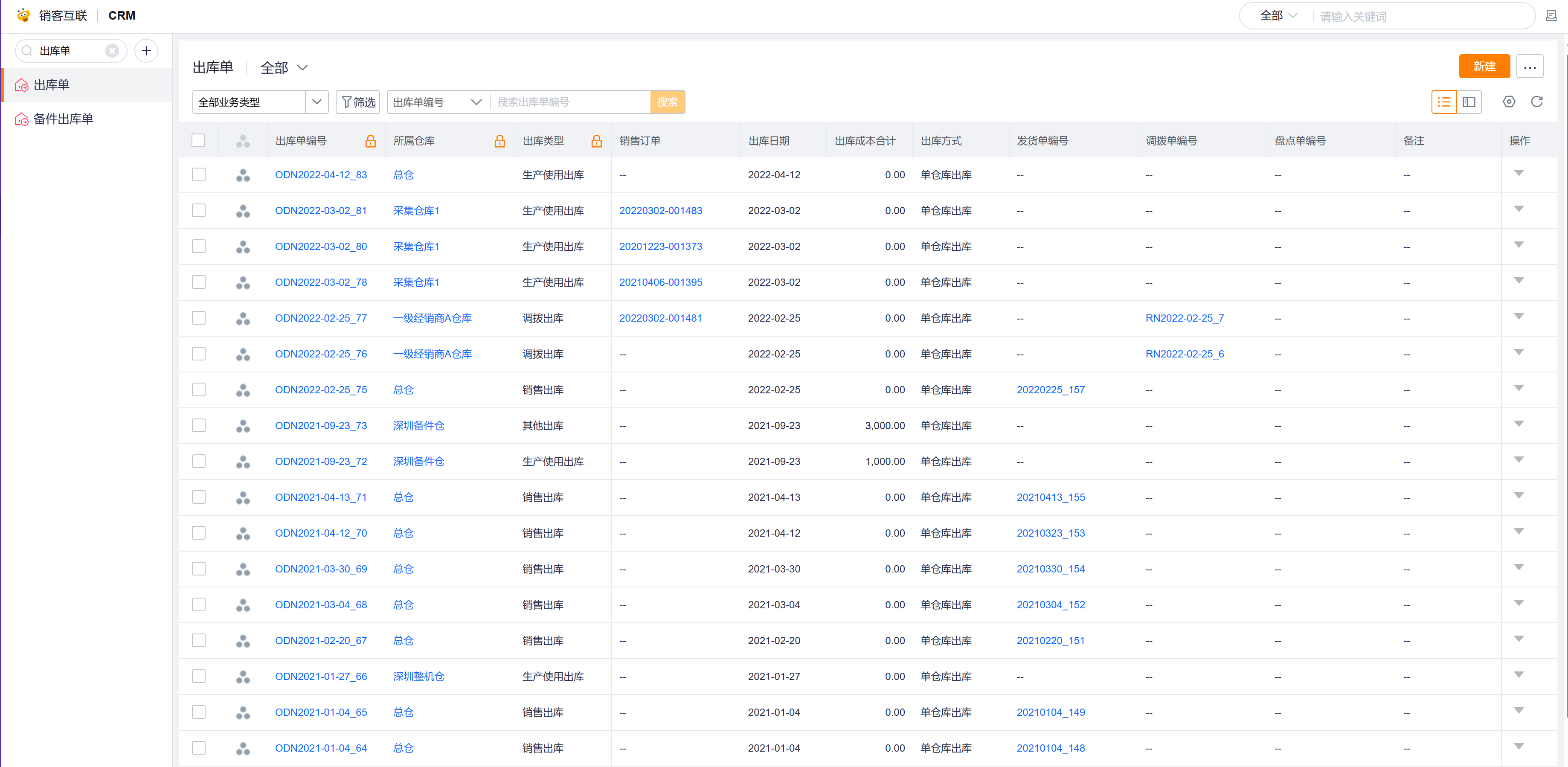Switch to list view layout icon
The image size is (1568, 767).
1444,102
